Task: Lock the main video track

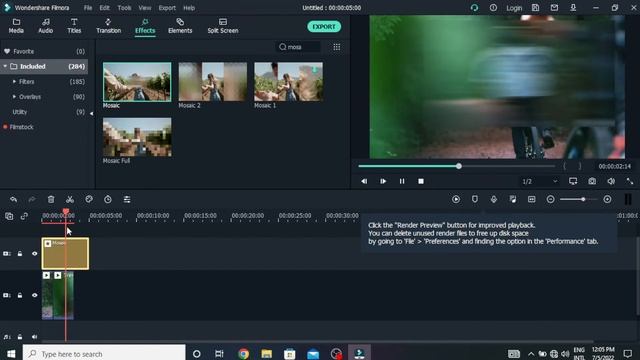Action: pos(20,295)
